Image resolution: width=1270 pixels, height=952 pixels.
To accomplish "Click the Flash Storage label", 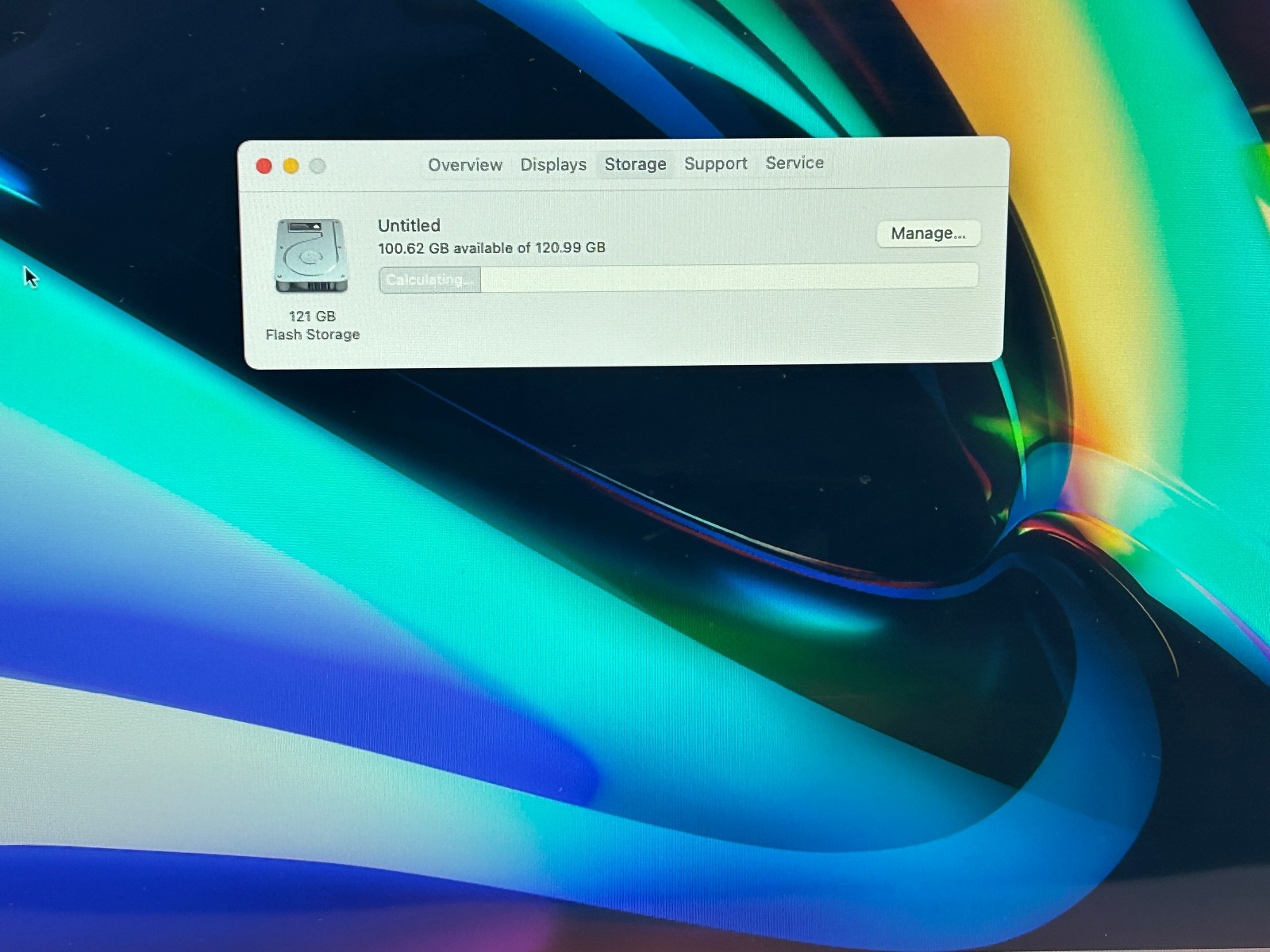I will [313, 335].
